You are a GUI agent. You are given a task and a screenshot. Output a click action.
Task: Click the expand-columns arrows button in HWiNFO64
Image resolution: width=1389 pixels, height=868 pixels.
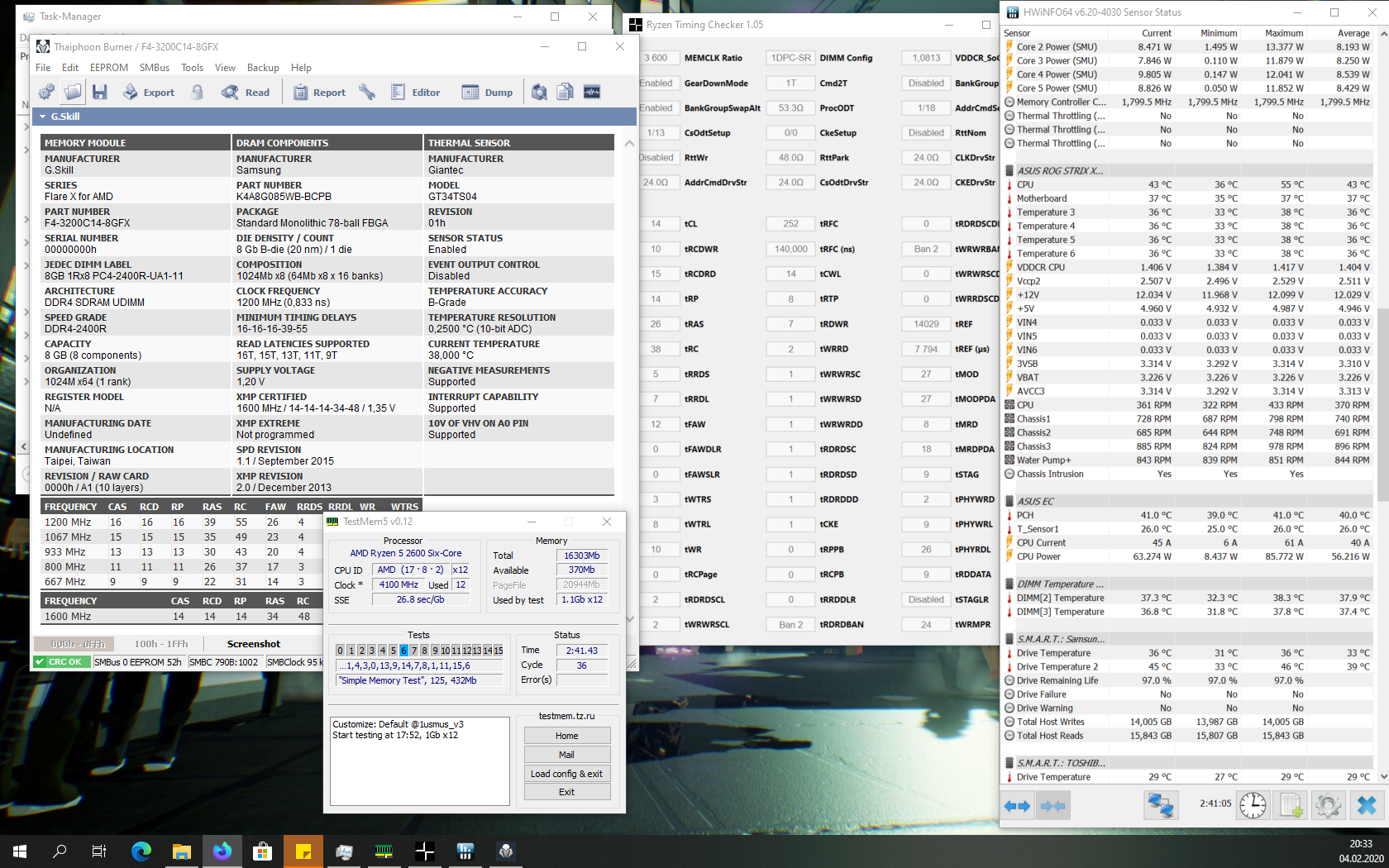pos(1018,806)
